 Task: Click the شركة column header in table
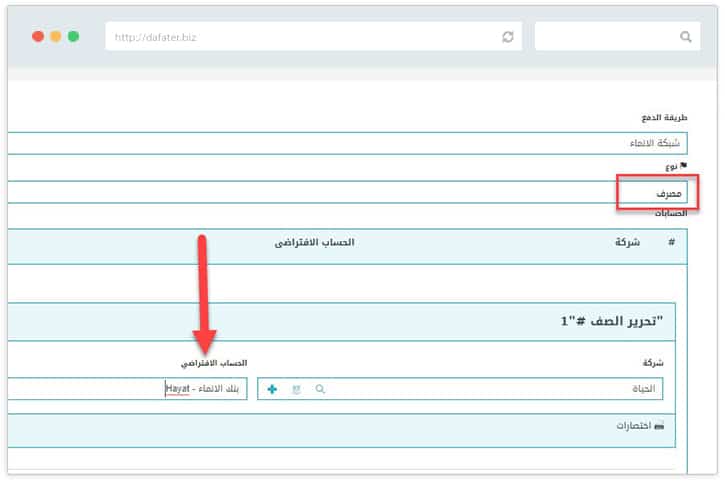tap(628, 243)
